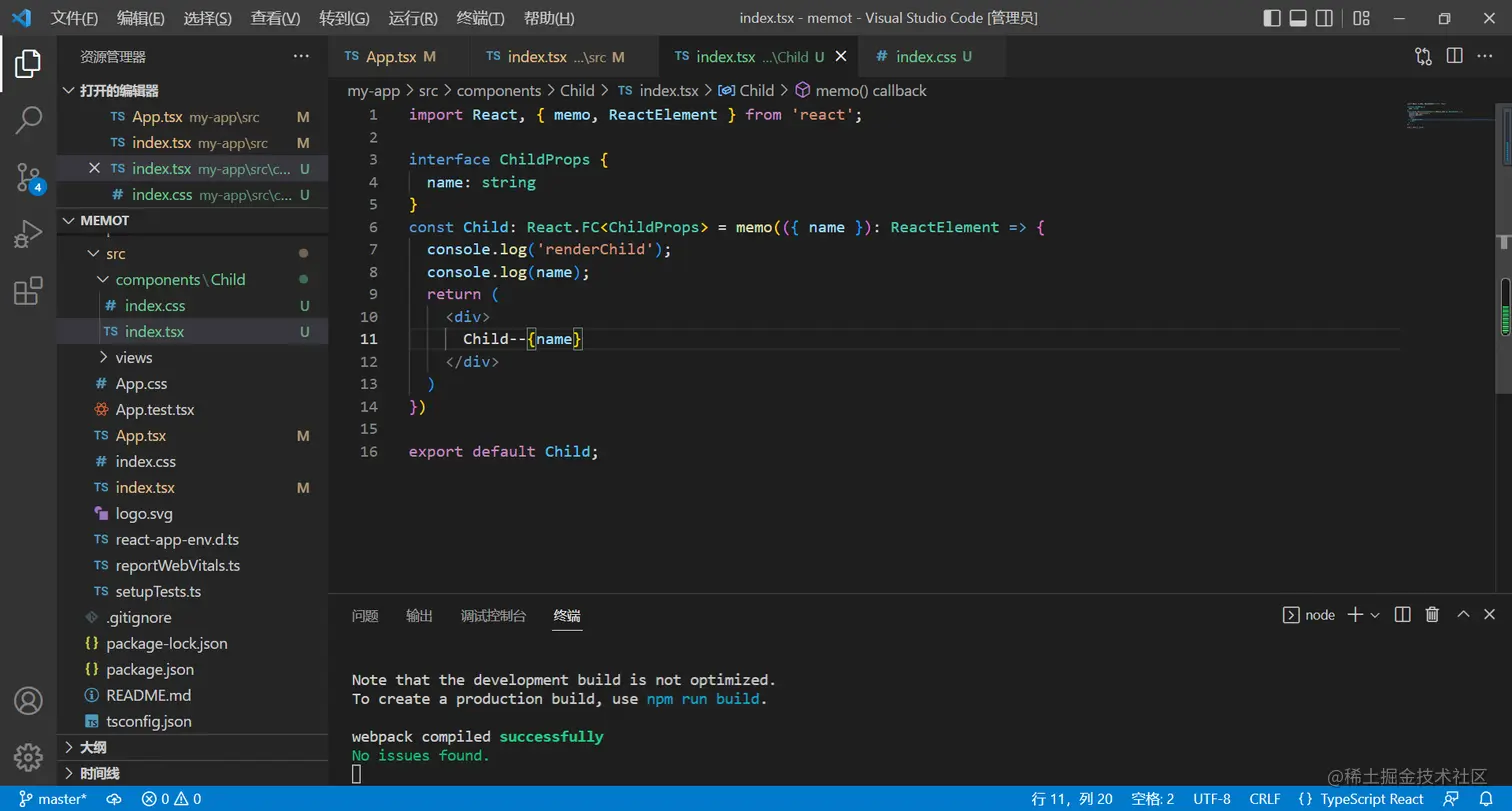
Task: Open the Search view in activity bar
Action: 28,120
